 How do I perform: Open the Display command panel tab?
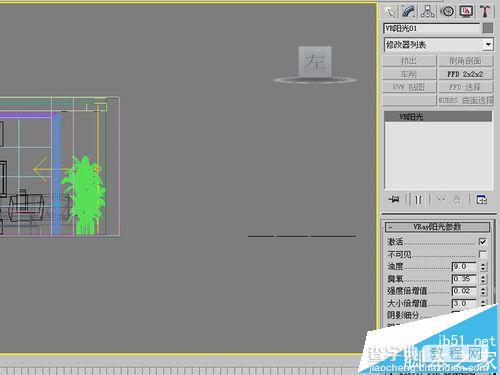coord(466,11)
